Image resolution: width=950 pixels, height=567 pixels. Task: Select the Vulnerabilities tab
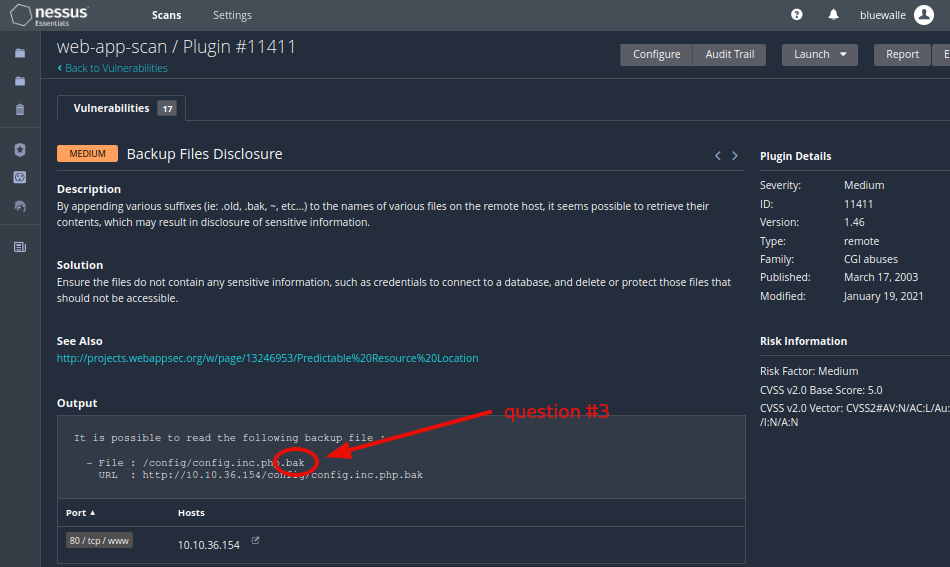click(121, 108)
